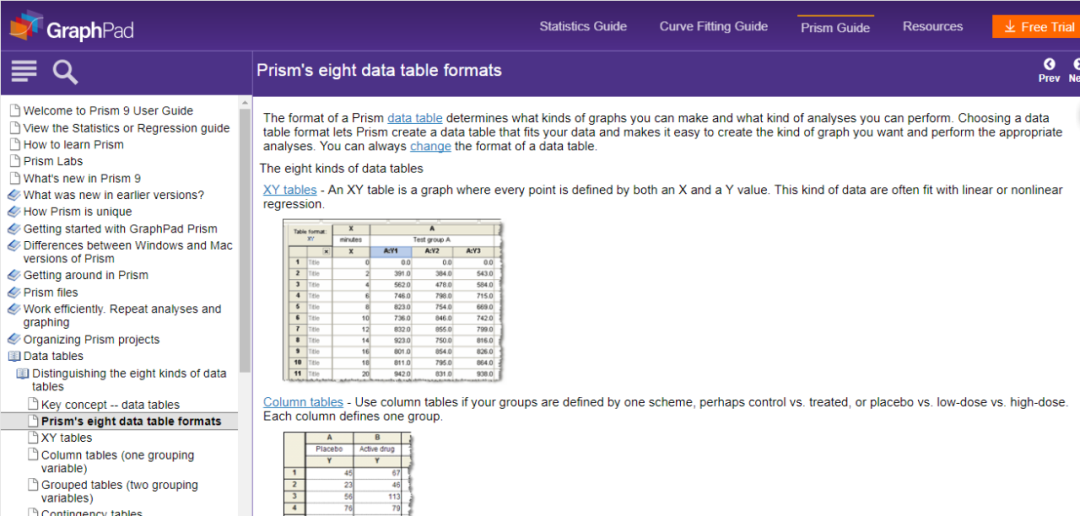Toggle the table of contents menu icon
This screenshot has height=516, width=1080.
(24, 71)
